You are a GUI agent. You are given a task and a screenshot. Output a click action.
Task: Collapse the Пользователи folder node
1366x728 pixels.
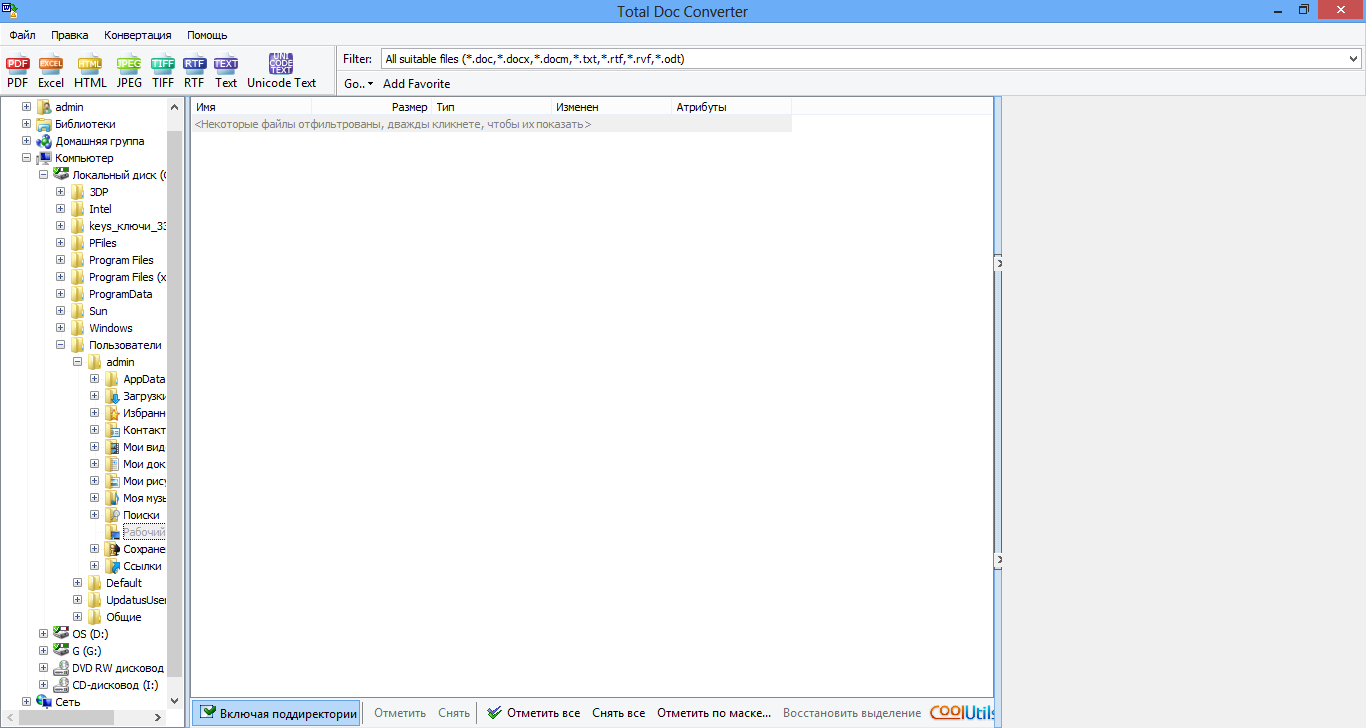[x=61, y=345]
